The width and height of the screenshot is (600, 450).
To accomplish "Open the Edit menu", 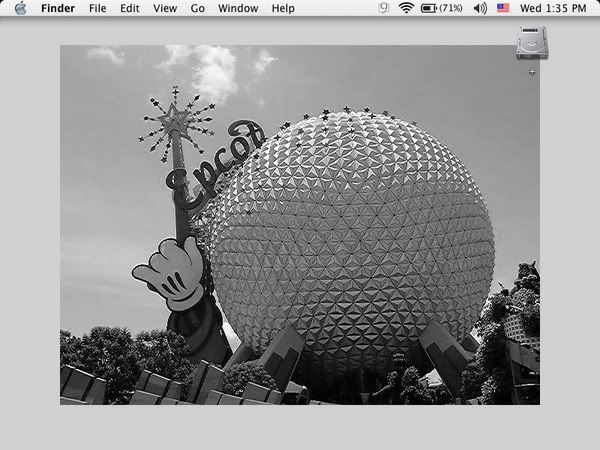I will (x=130, y=8).
